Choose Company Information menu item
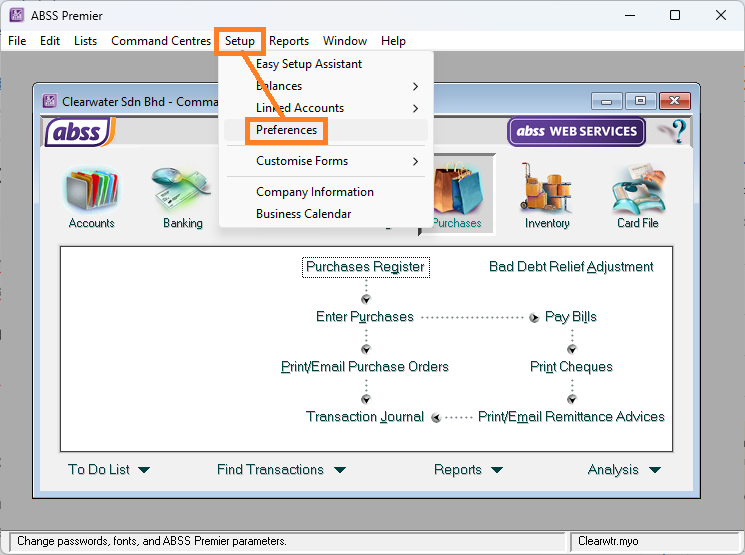Screen dimensions: 745x555 [x=326, y=192]
